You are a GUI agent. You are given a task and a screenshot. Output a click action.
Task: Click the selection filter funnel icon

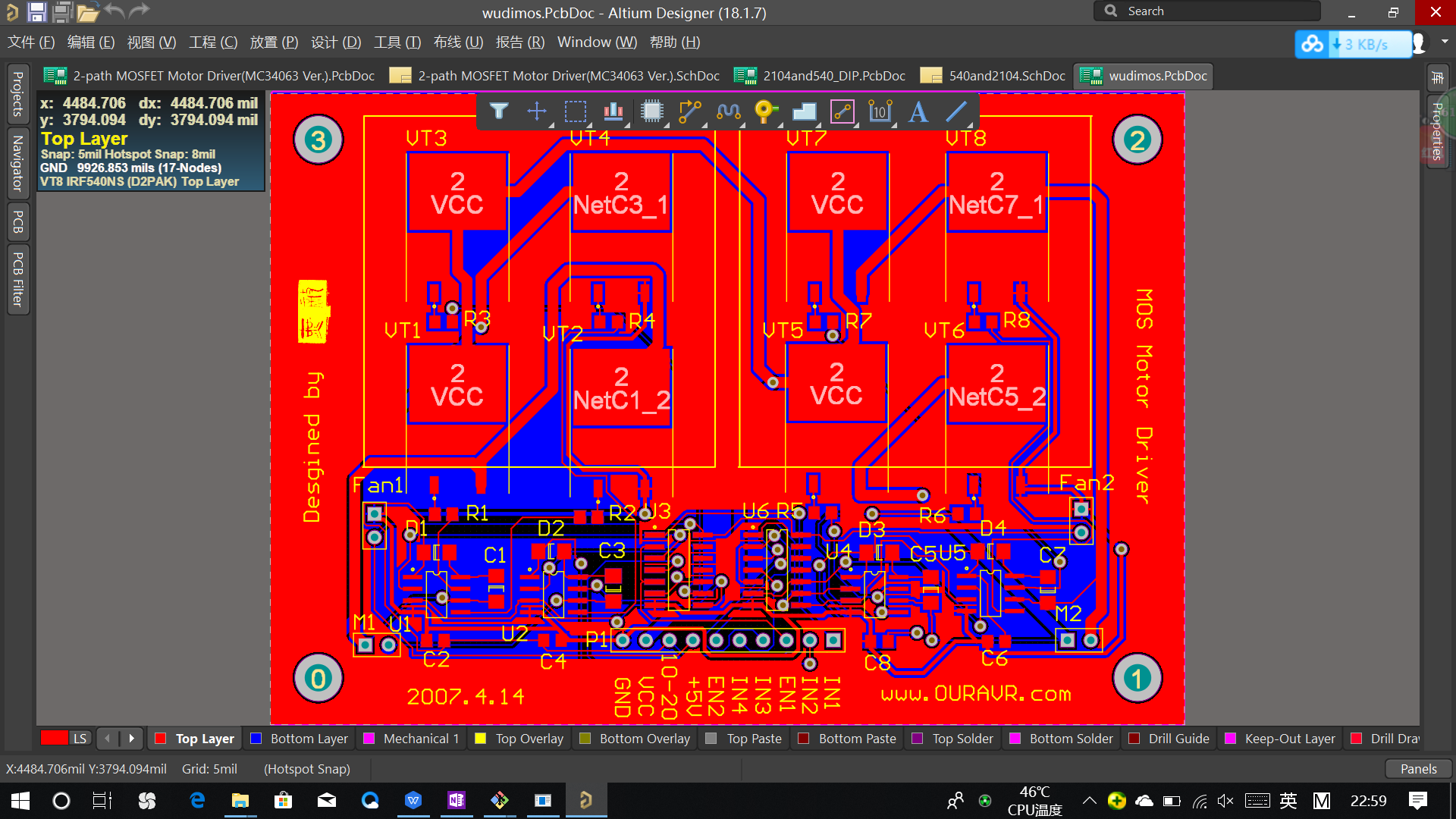[x=498, y=111]
